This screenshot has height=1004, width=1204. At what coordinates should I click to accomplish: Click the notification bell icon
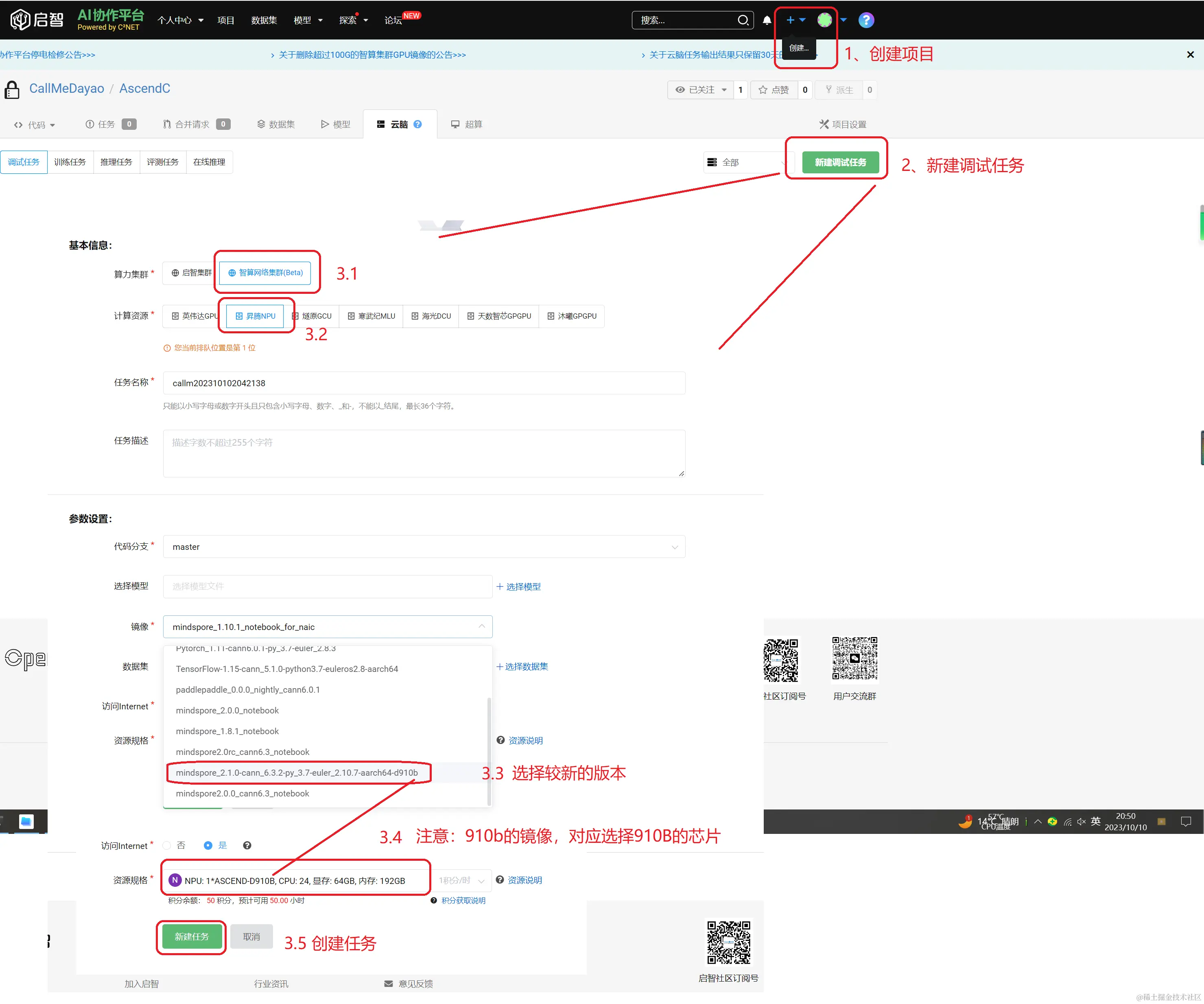(x=767, y=21)
